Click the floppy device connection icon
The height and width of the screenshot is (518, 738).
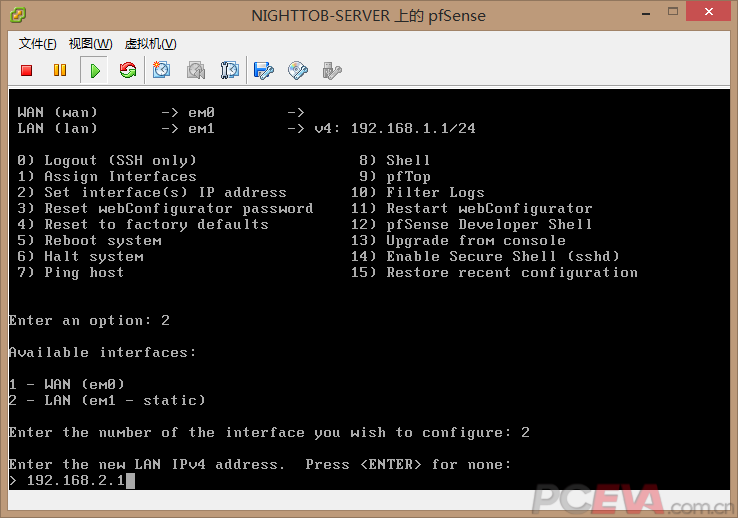(264, 70)
